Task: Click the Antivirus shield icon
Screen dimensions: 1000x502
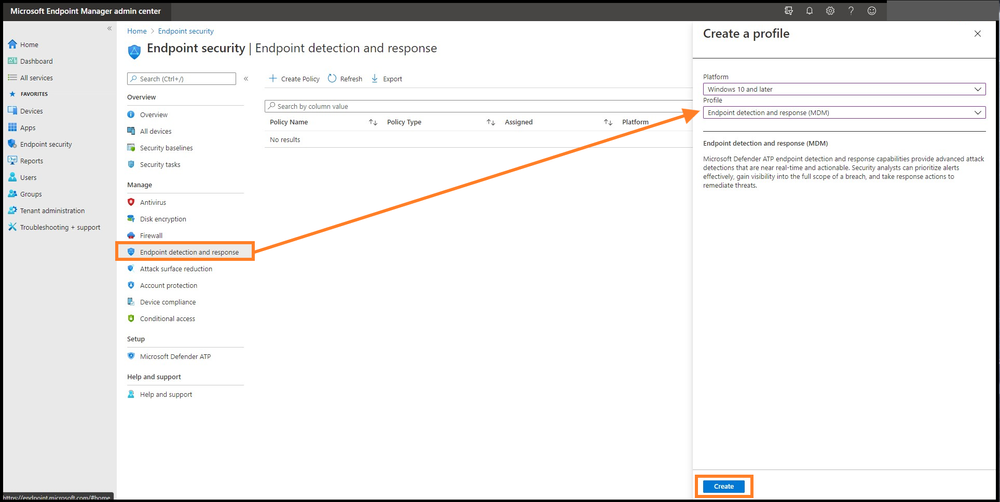Action: tap(131, 202)
